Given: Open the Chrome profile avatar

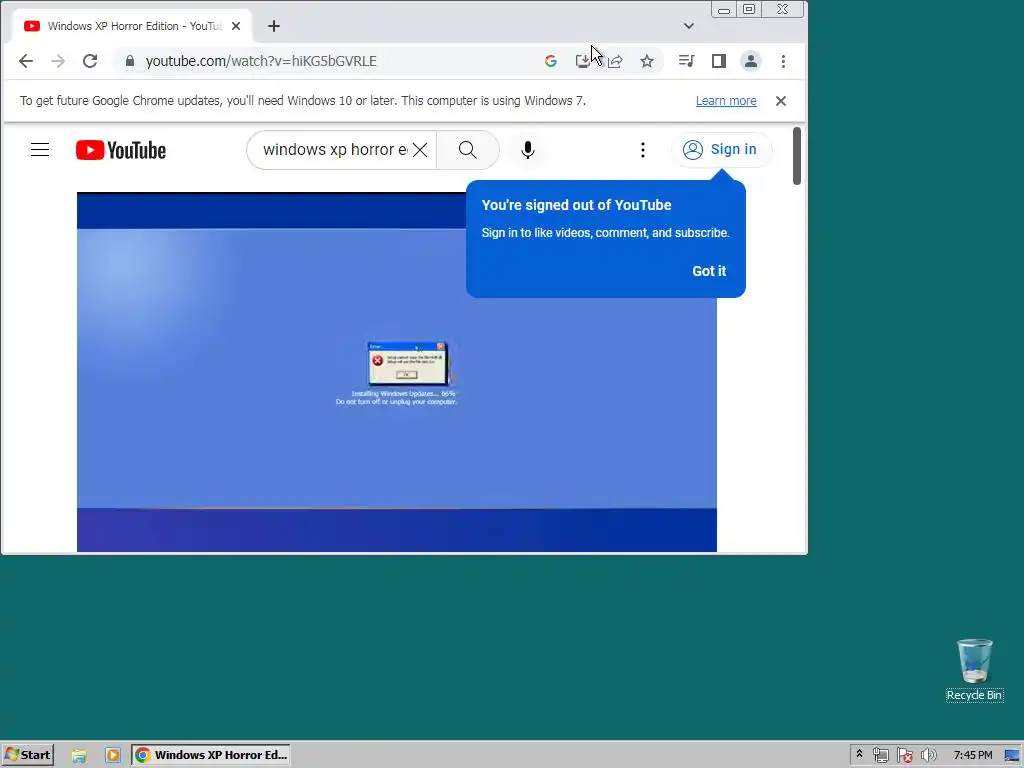Looking at the screenshot, I should (x=751, y=61).
